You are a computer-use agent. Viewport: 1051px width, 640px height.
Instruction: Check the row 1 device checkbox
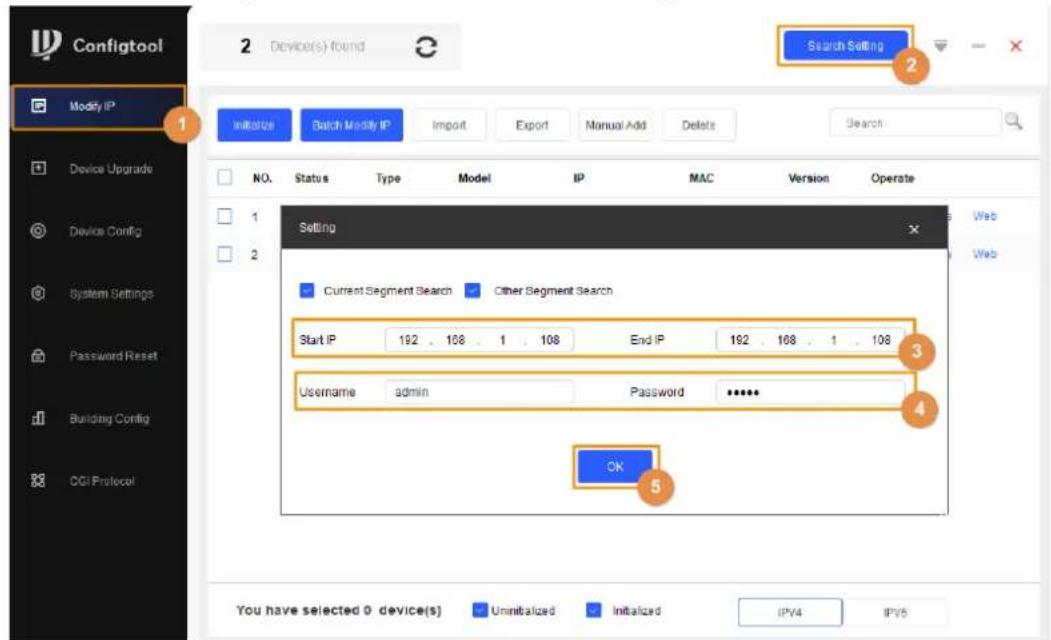tap(225, 216)
